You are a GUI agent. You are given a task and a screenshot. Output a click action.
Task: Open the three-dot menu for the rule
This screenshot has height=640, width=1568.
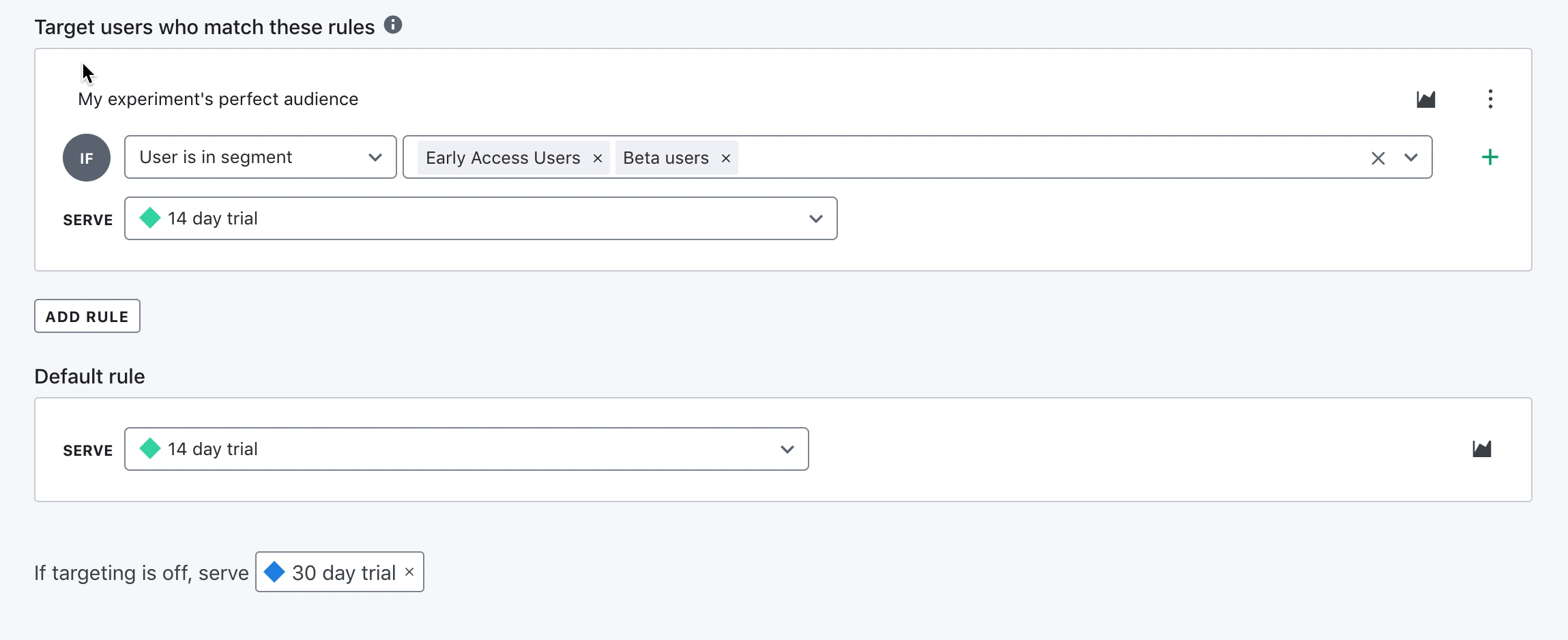pyautogui.click(x=1491, y=99)
